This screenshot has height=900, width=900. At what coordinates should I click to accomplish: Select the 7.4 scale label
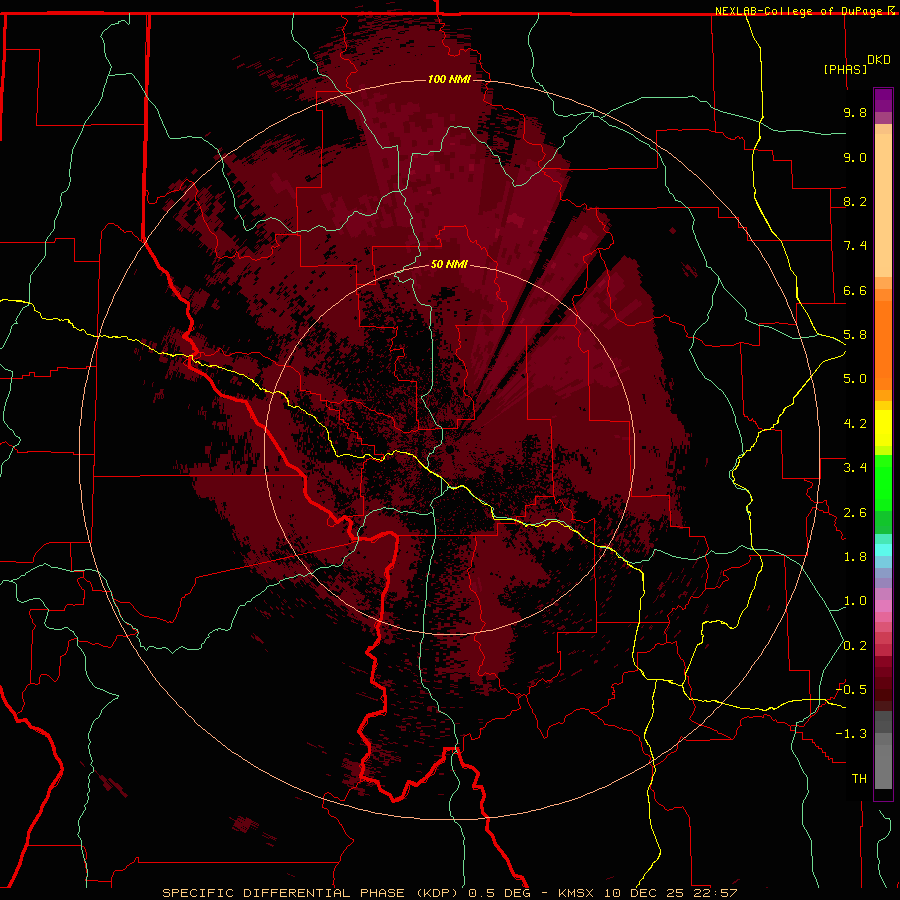tap(855, 246)
